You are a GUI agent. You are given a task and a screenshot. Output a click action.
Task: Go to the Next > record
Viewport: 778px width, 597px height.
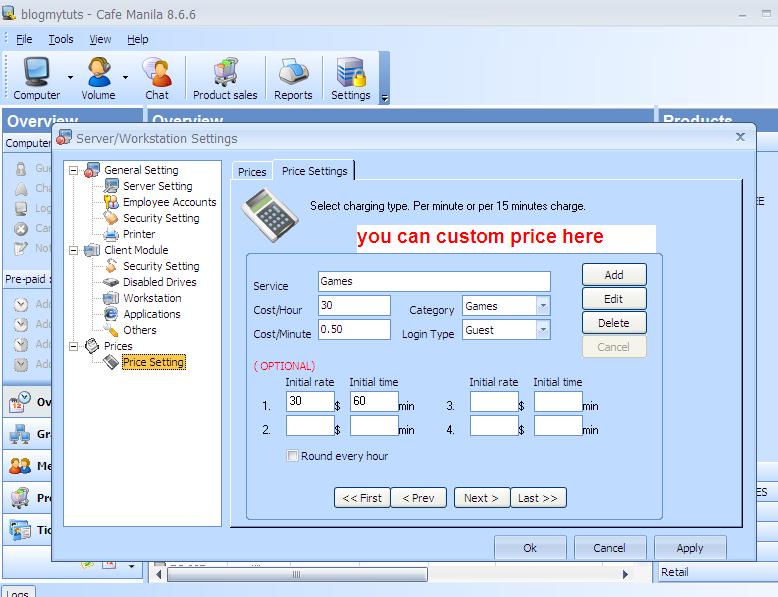click(x=482, y=498)
